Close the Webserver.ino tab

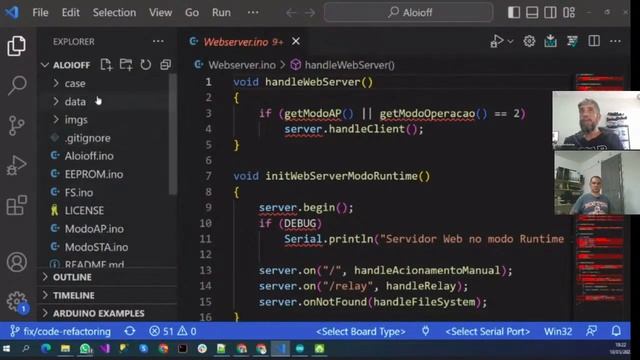pos(296,41)
